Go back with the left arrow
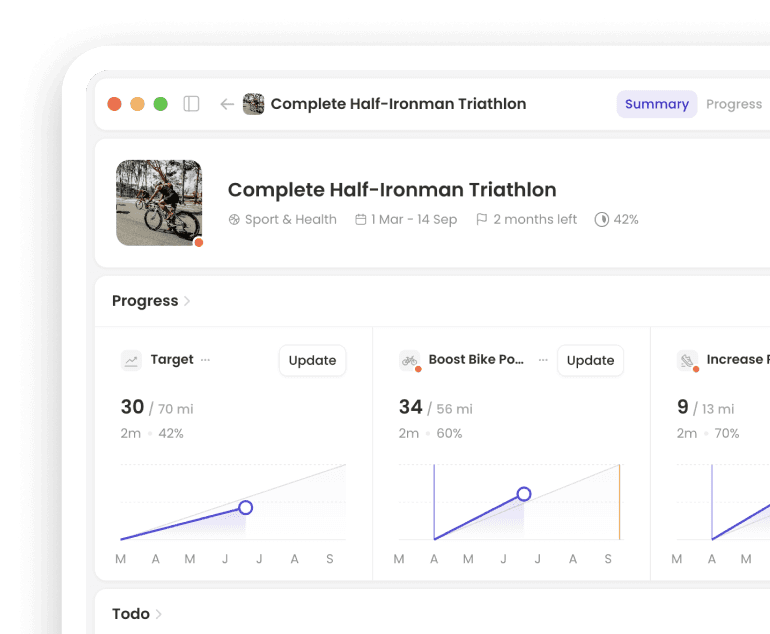 [227, 104]
